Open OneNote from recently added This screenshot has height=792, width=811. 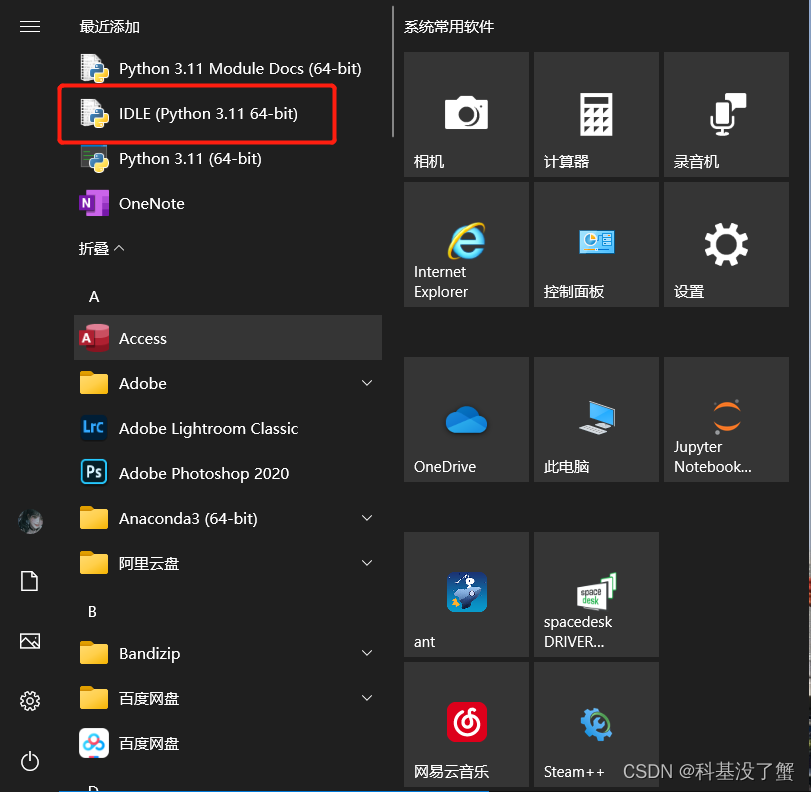coord(228,203)
